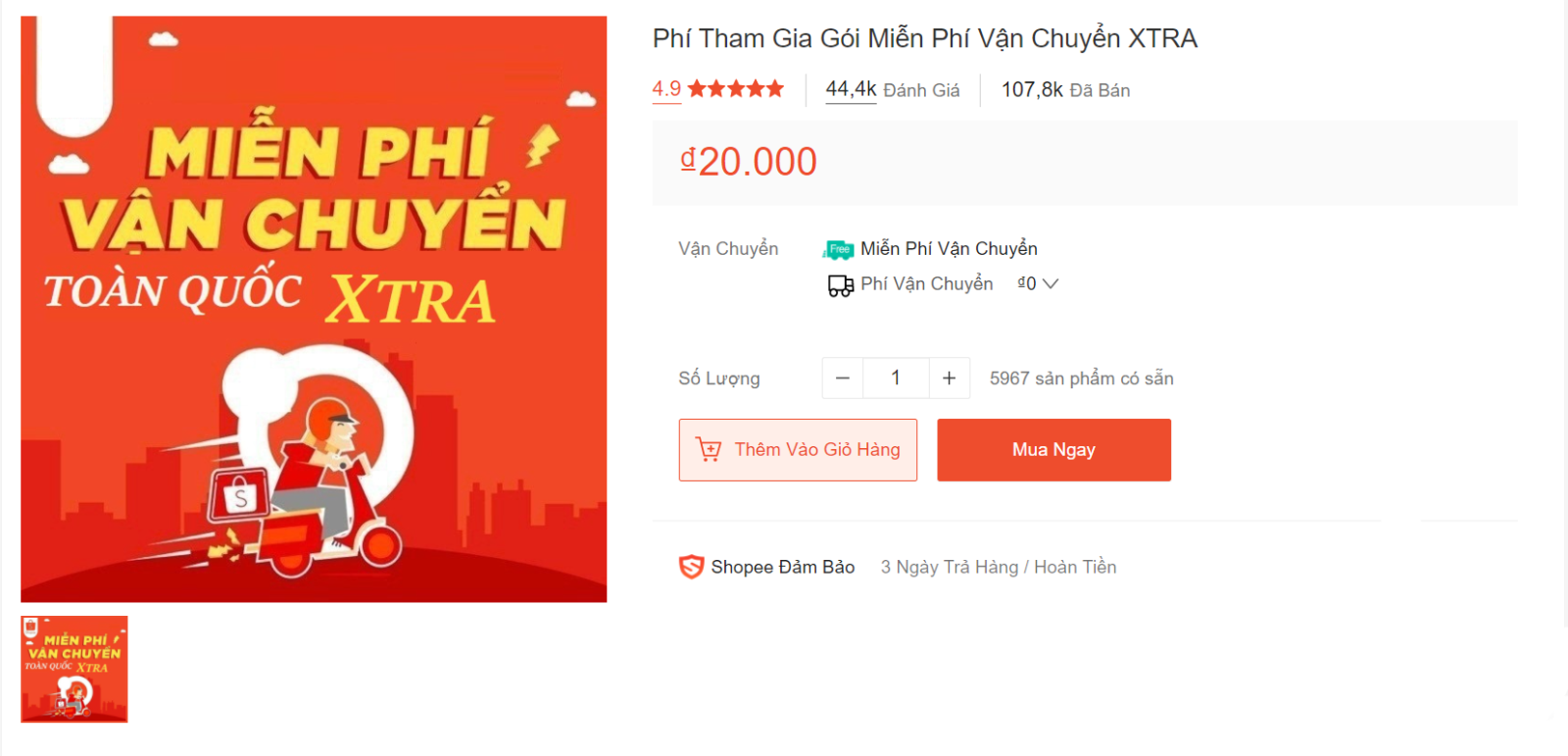Screen dimensions: 1568x756
Task: Open the 44,4k Đánh Giá reviews link
Action: tap(893, 90)
